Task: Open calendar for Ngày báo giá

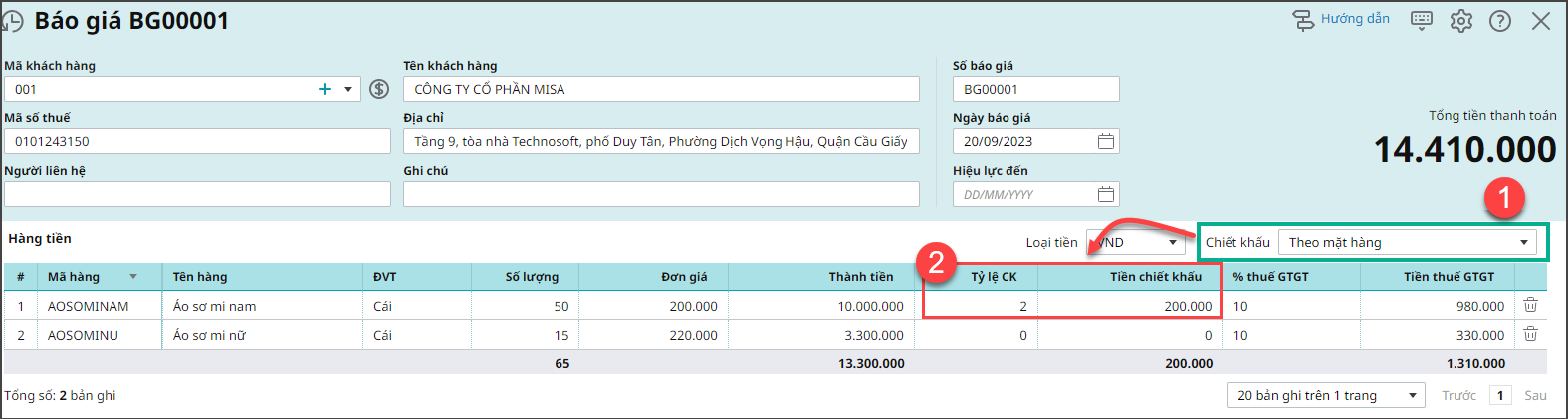Action: tap(1105, 141)
